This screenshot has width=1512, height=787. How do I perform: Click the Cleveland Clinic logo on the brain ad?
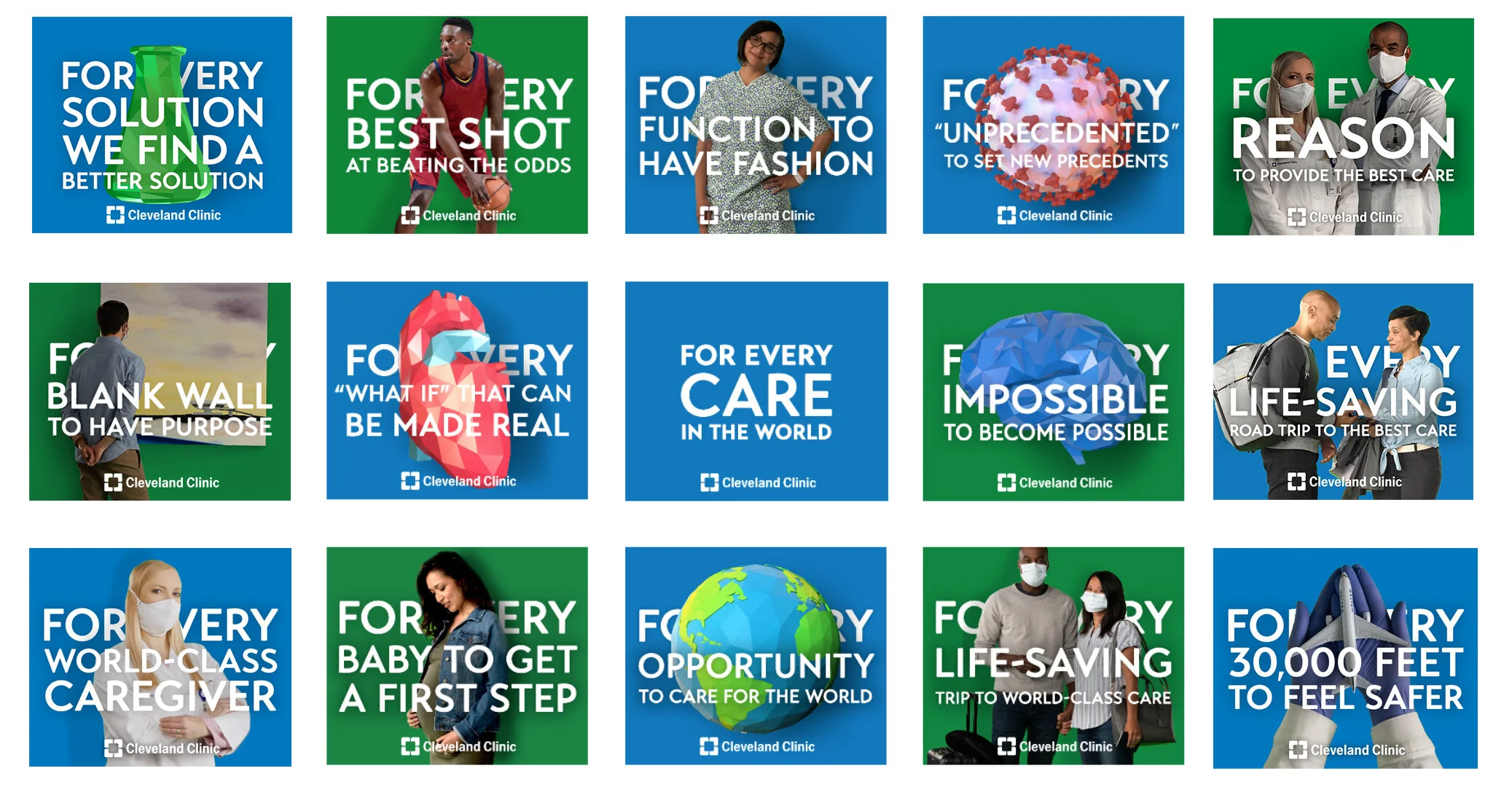[1054, 482]
